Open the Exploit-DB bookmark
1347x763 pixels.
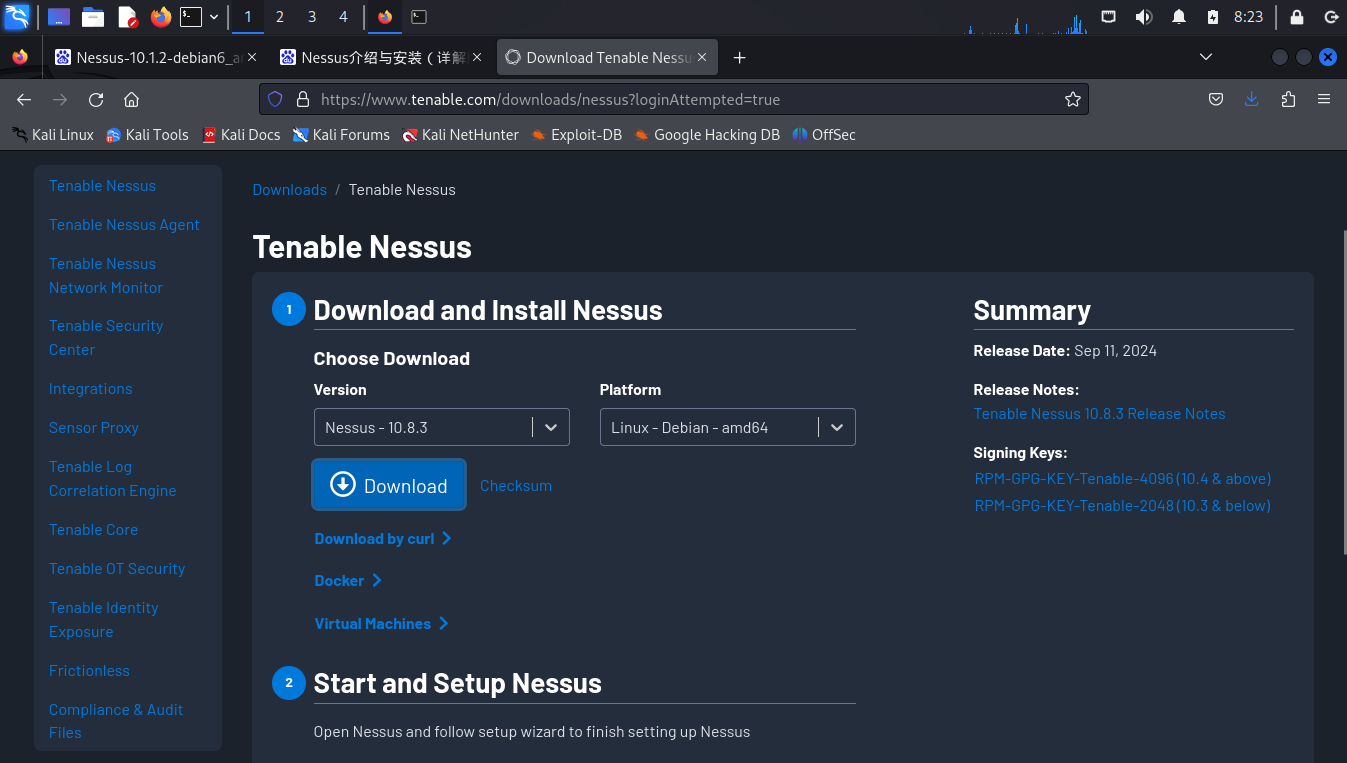576,134
